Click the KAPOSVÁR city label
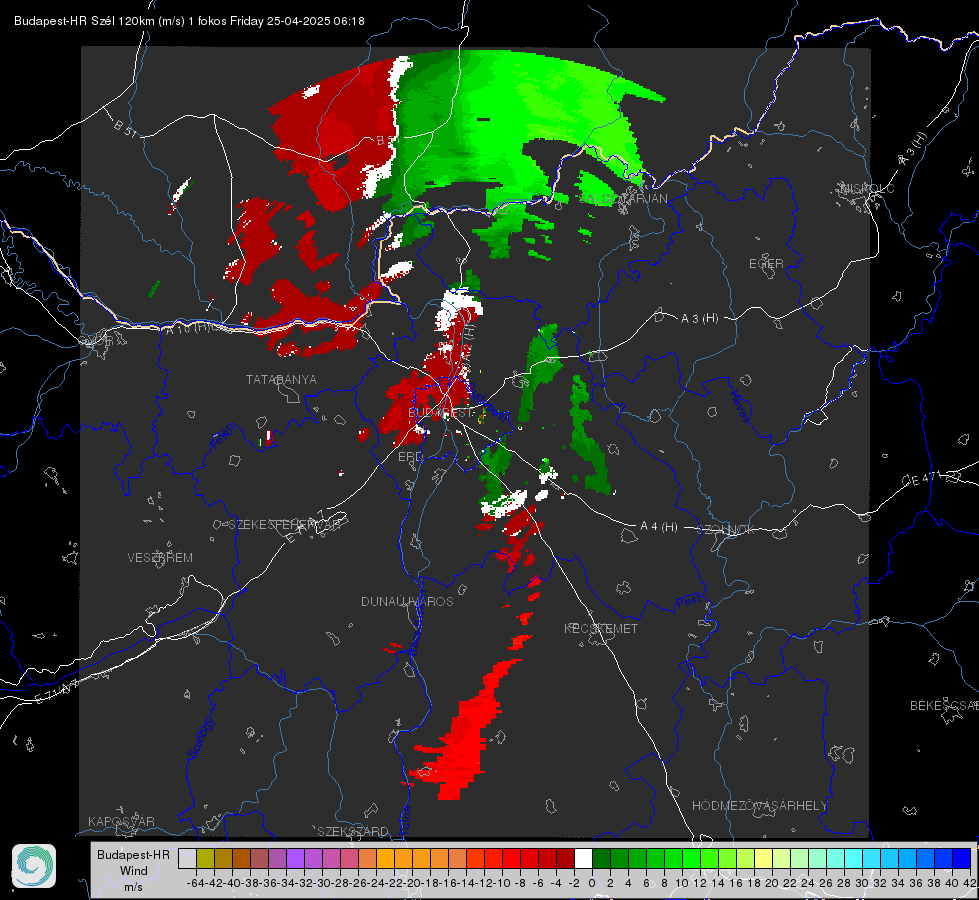The height and width of the screenshot is (900, 979). pos(121,821)
